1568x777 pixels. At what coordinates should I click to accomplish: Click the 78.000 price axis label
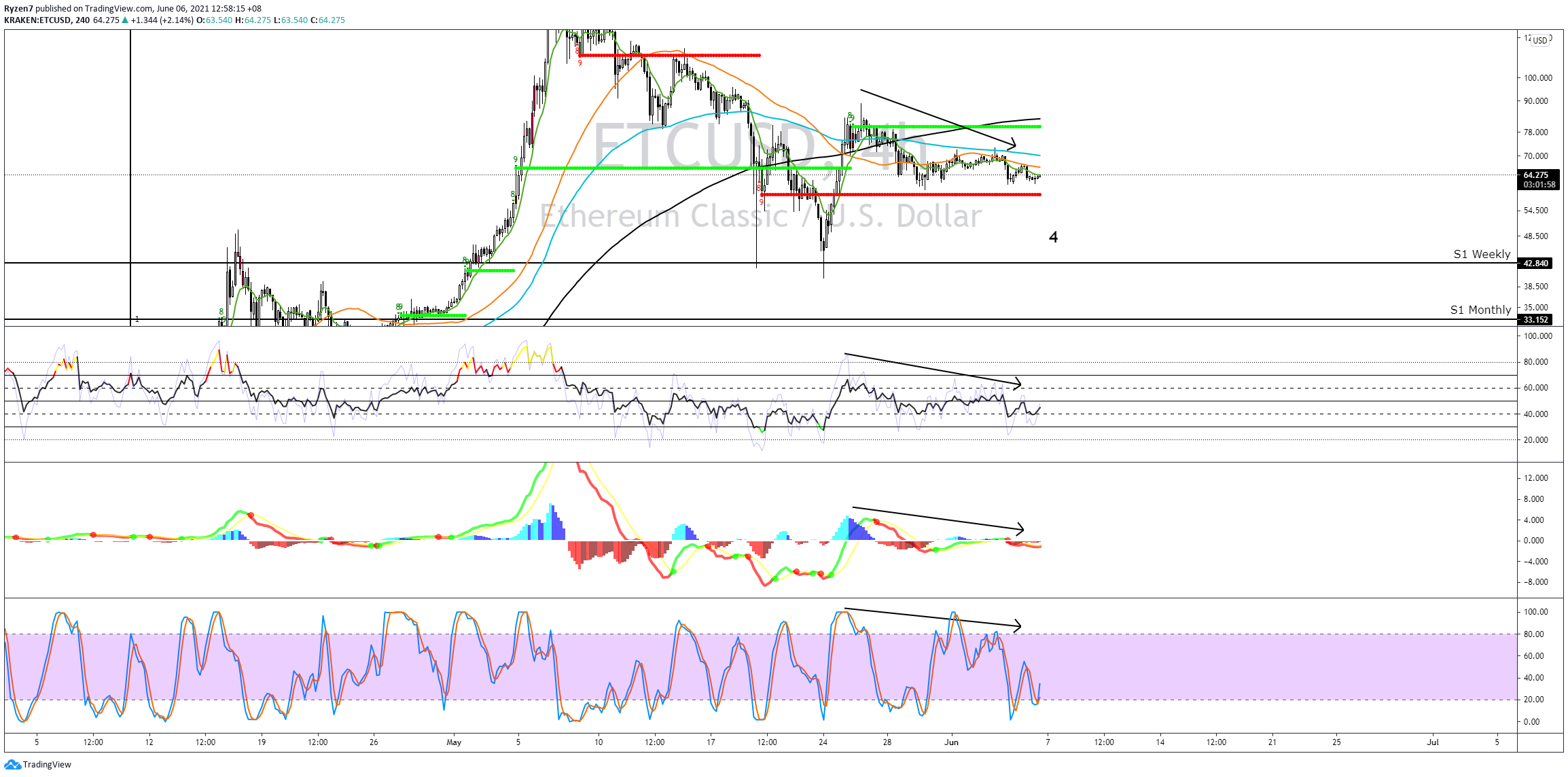pos(1536,132)
